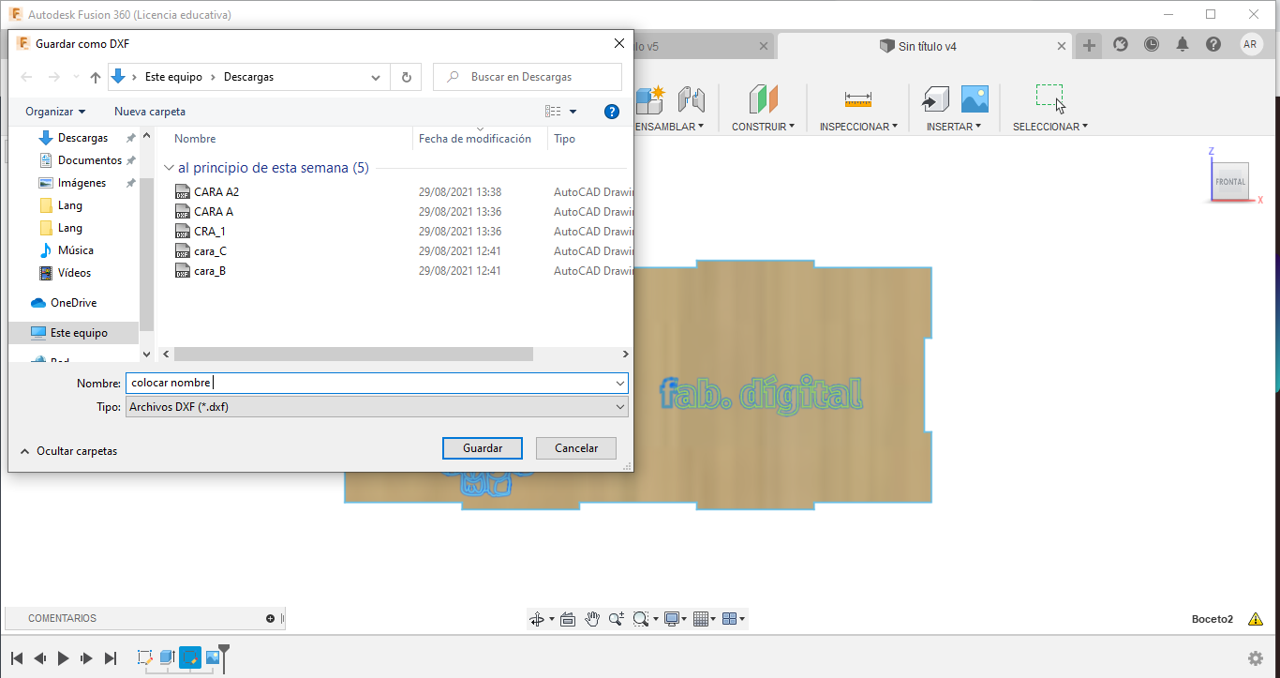Open the AR user profile
This screenshot has height=678, width=1280.
[1250, 44]
